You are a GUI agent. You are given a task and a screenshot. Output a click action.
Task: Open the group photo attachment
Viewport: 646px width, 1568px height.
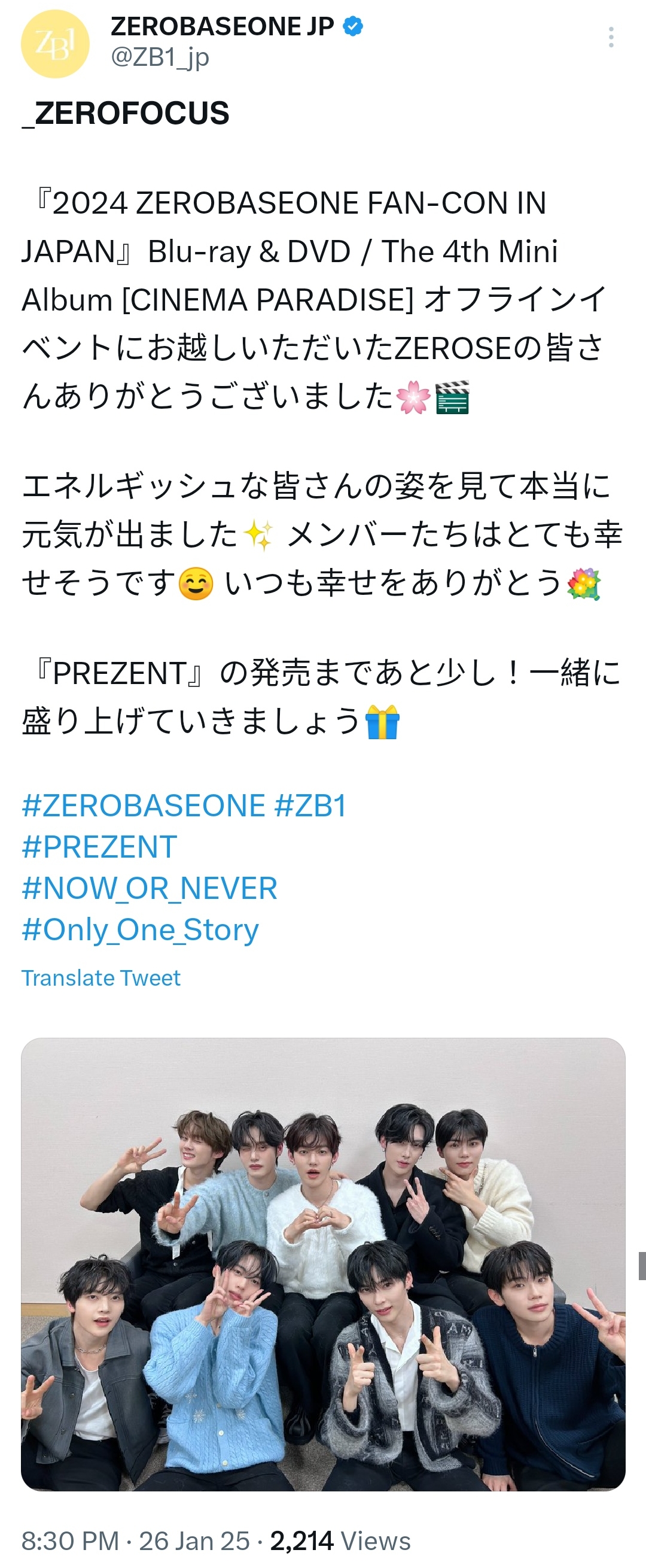(323, 1264)
